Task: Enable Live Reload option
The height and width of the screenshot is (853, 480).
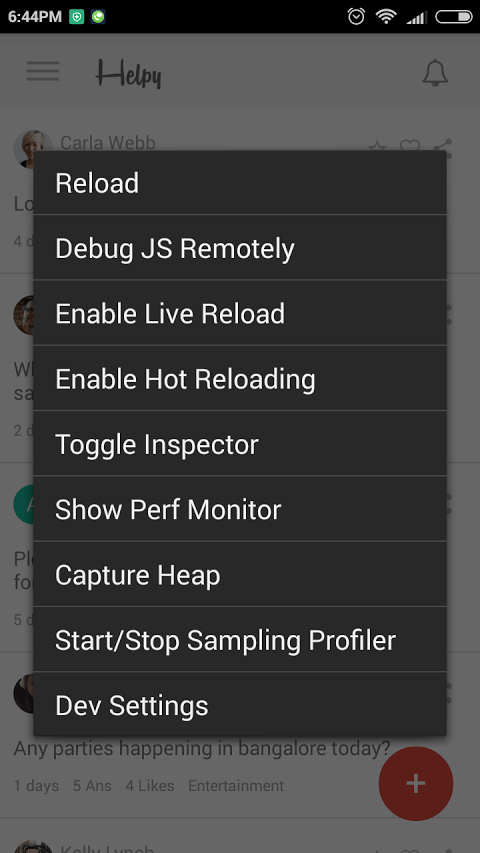Action: tap(240, 313)
